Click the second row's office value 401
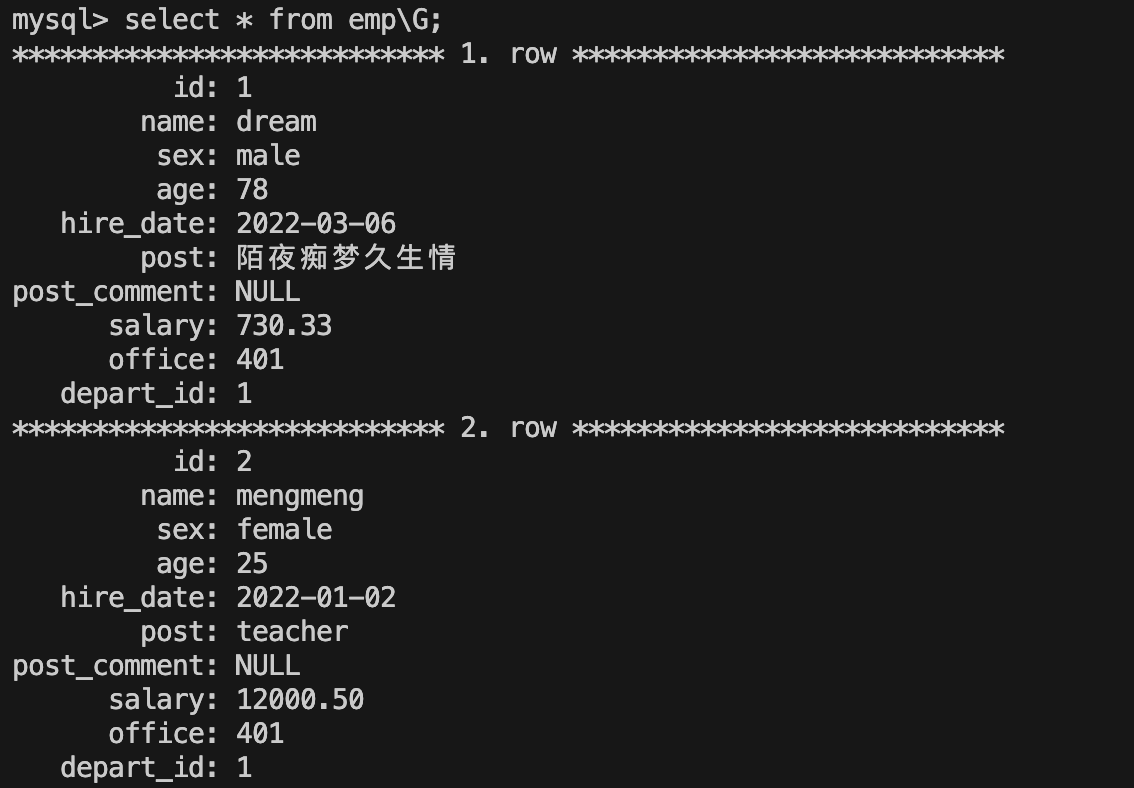The width and height of the screenshot is (1134, 788). pyautogui.click(x=260, y=733)
